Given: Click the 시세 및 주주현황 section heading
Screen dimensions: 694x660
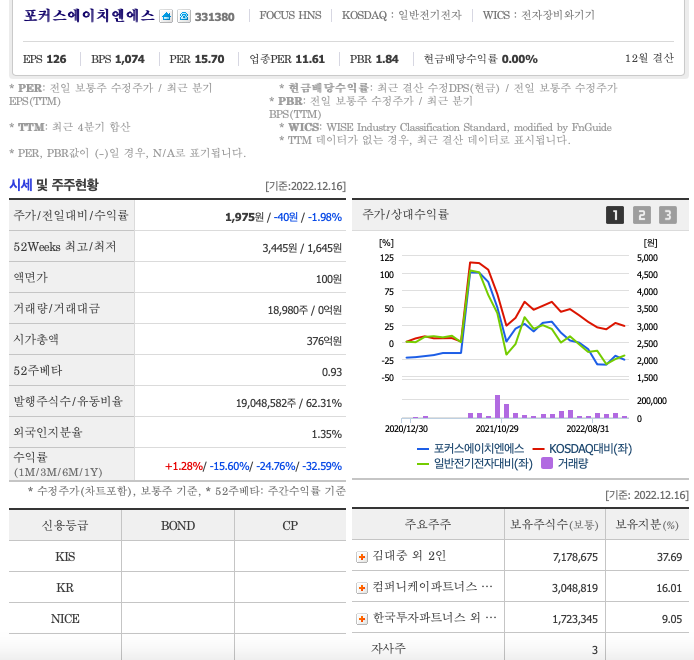Looking at the screenshot, I should point(54,185).
